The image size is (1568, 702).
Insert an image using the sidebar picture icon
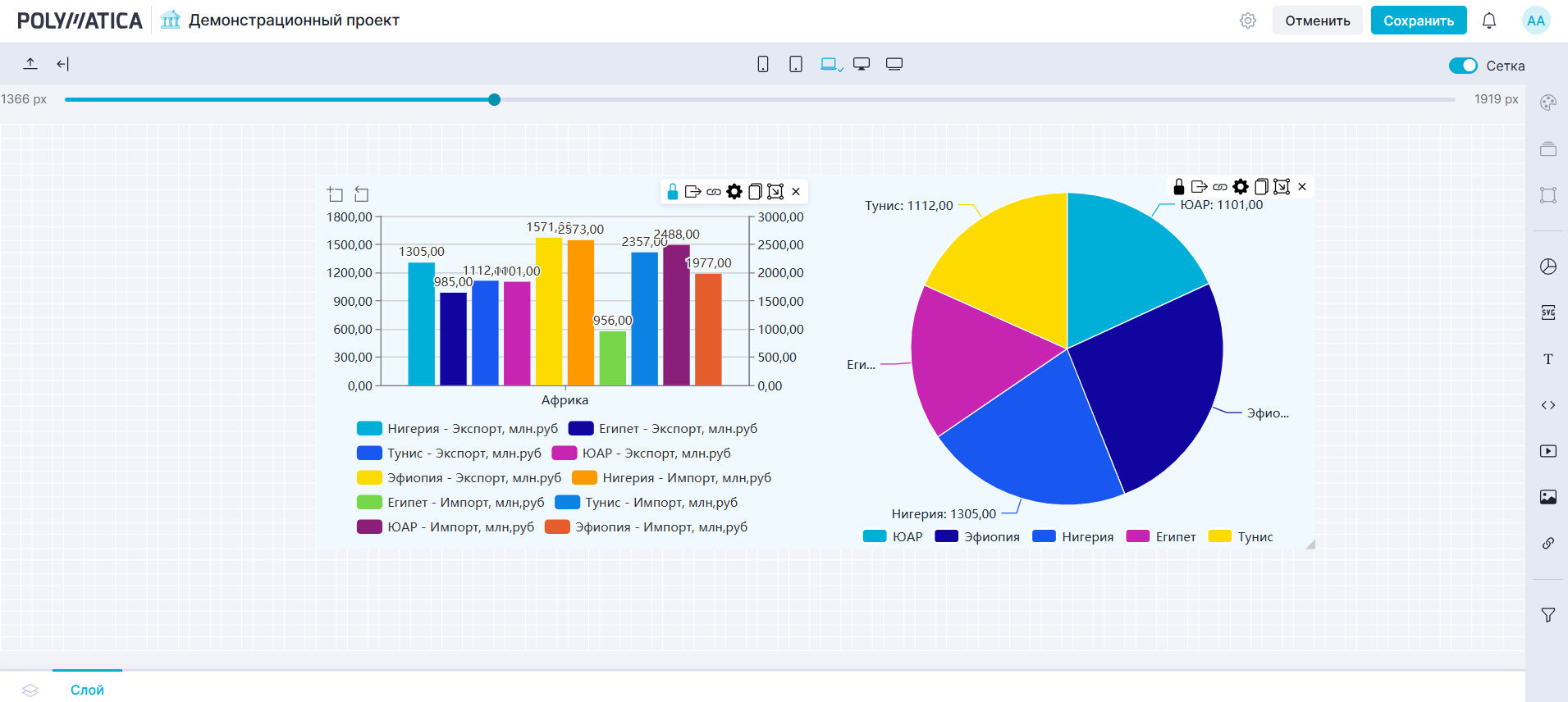(1547, 497)
